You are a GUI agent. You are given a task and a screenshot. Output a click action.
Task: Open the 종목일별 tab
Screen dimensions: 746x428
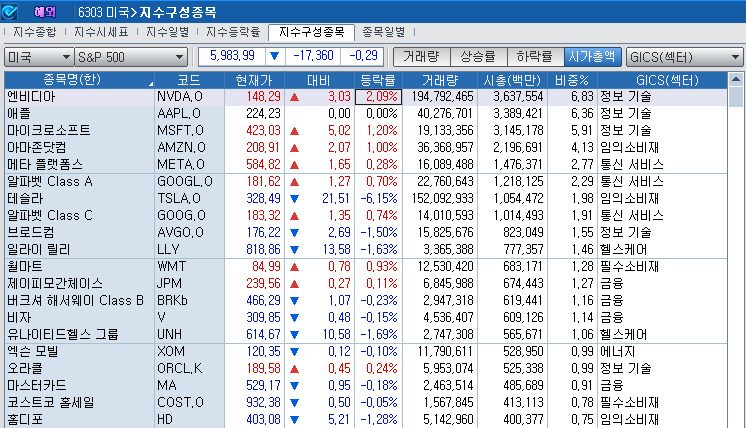point(383,32)
